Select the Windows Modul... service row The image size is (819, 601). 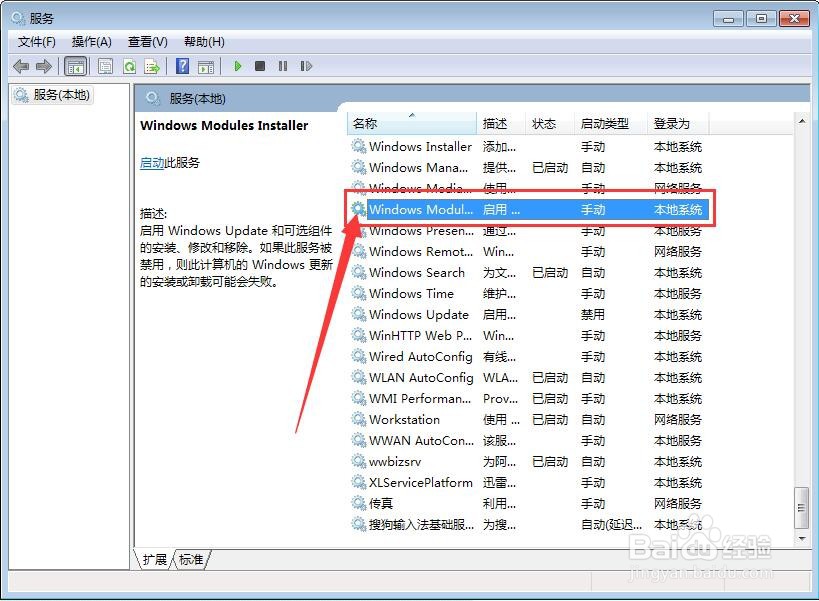pos(528,209)
